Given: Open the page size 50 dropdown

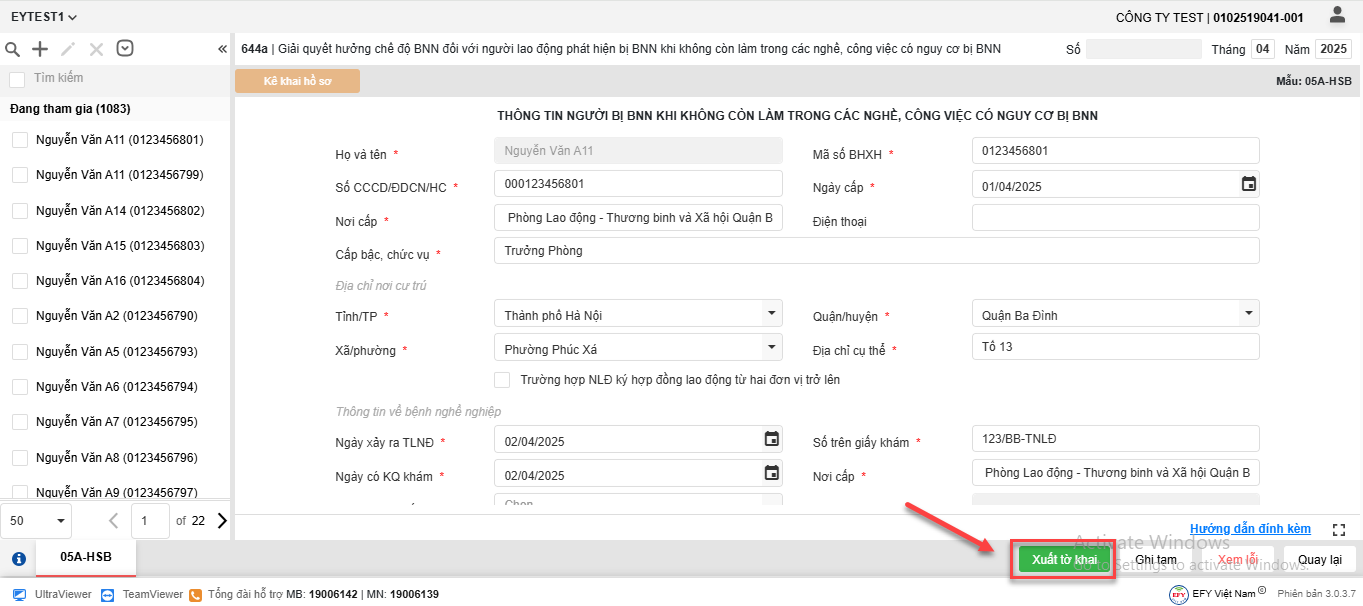Looking at the screenshot, I should (x=60, y=521).
